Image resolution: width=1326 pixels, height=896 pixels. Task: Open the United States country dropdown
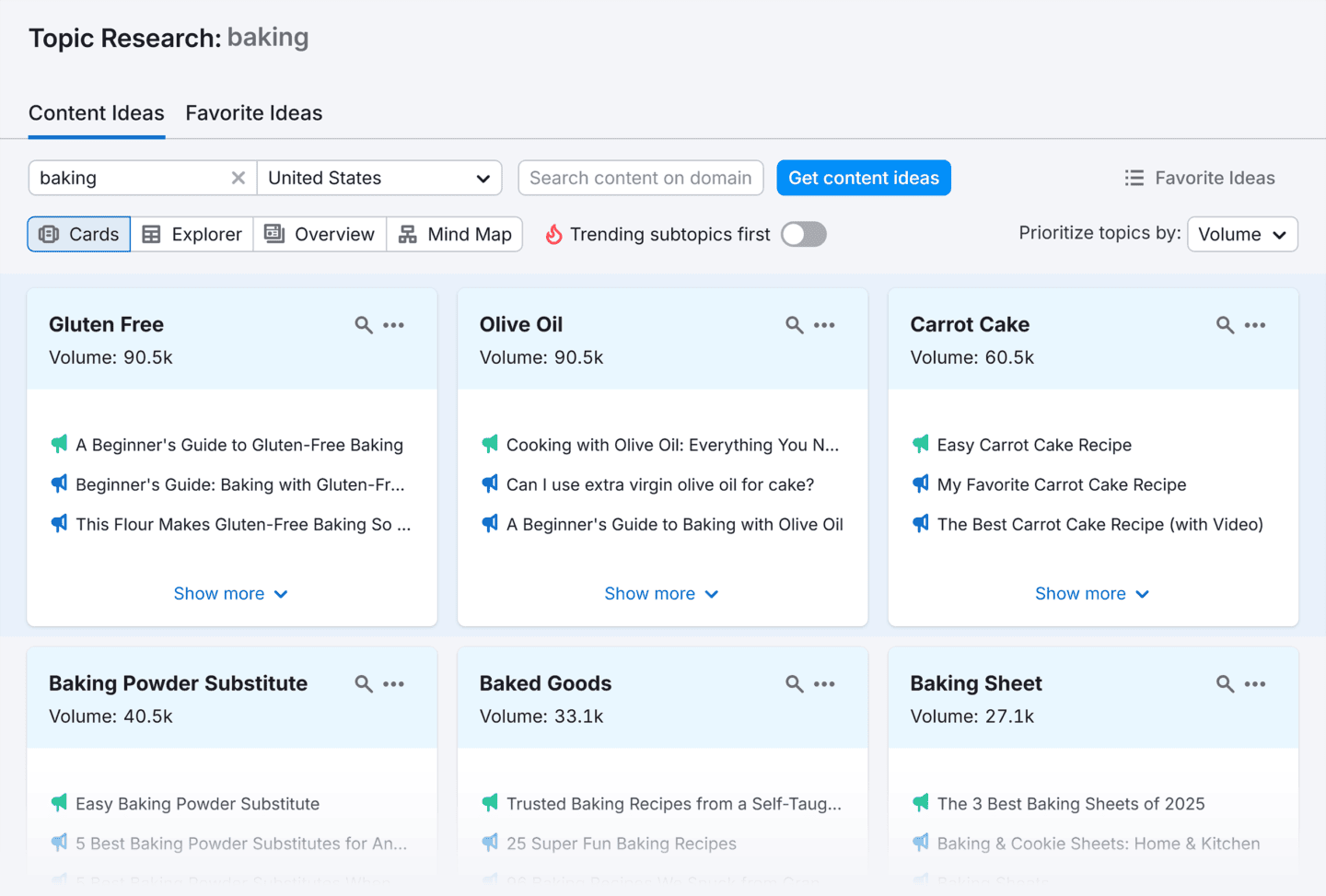[379, 178]
